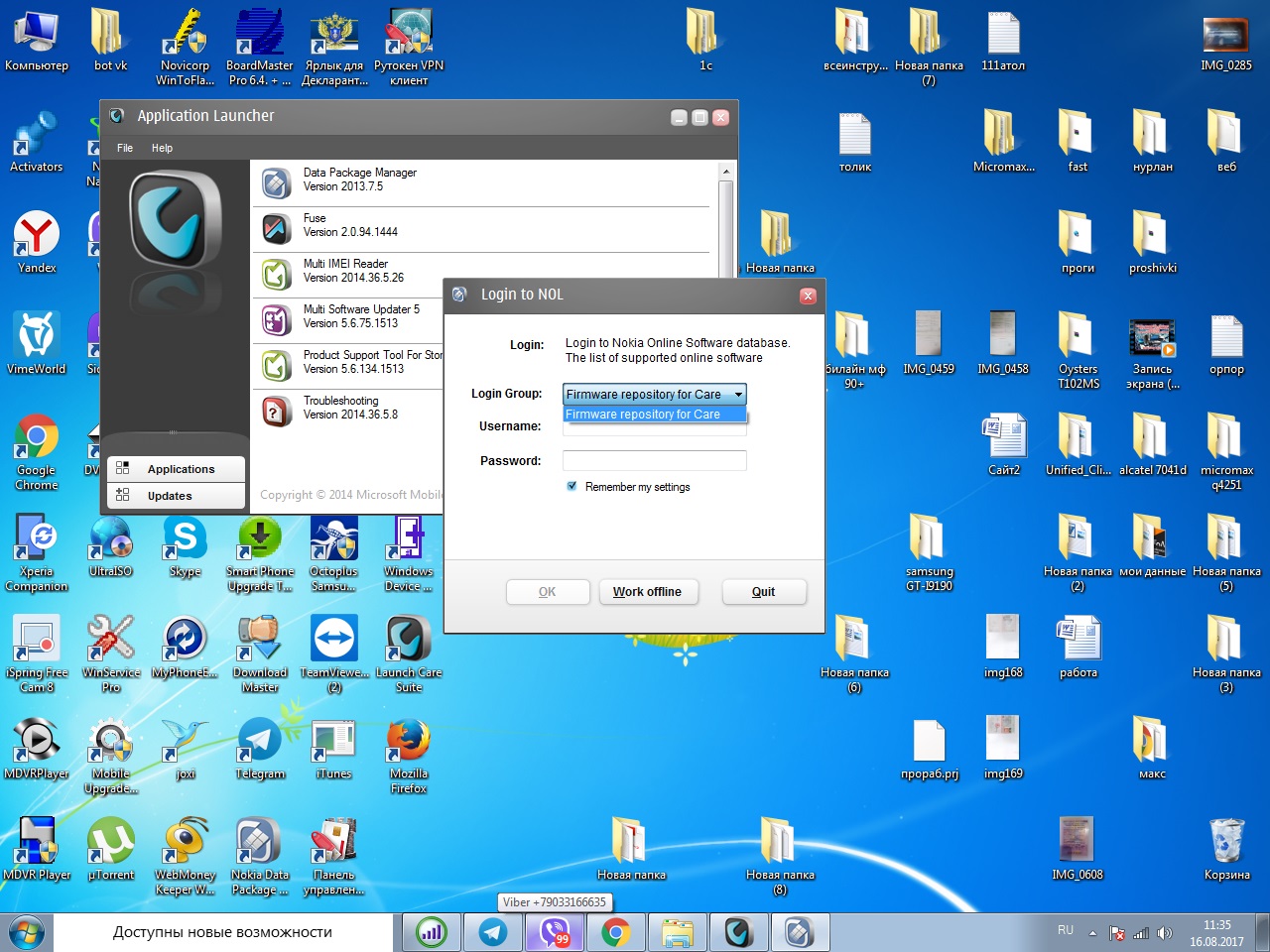
Task: Click the Telegram taskbar icon
Action: click(x=493, y=932)
